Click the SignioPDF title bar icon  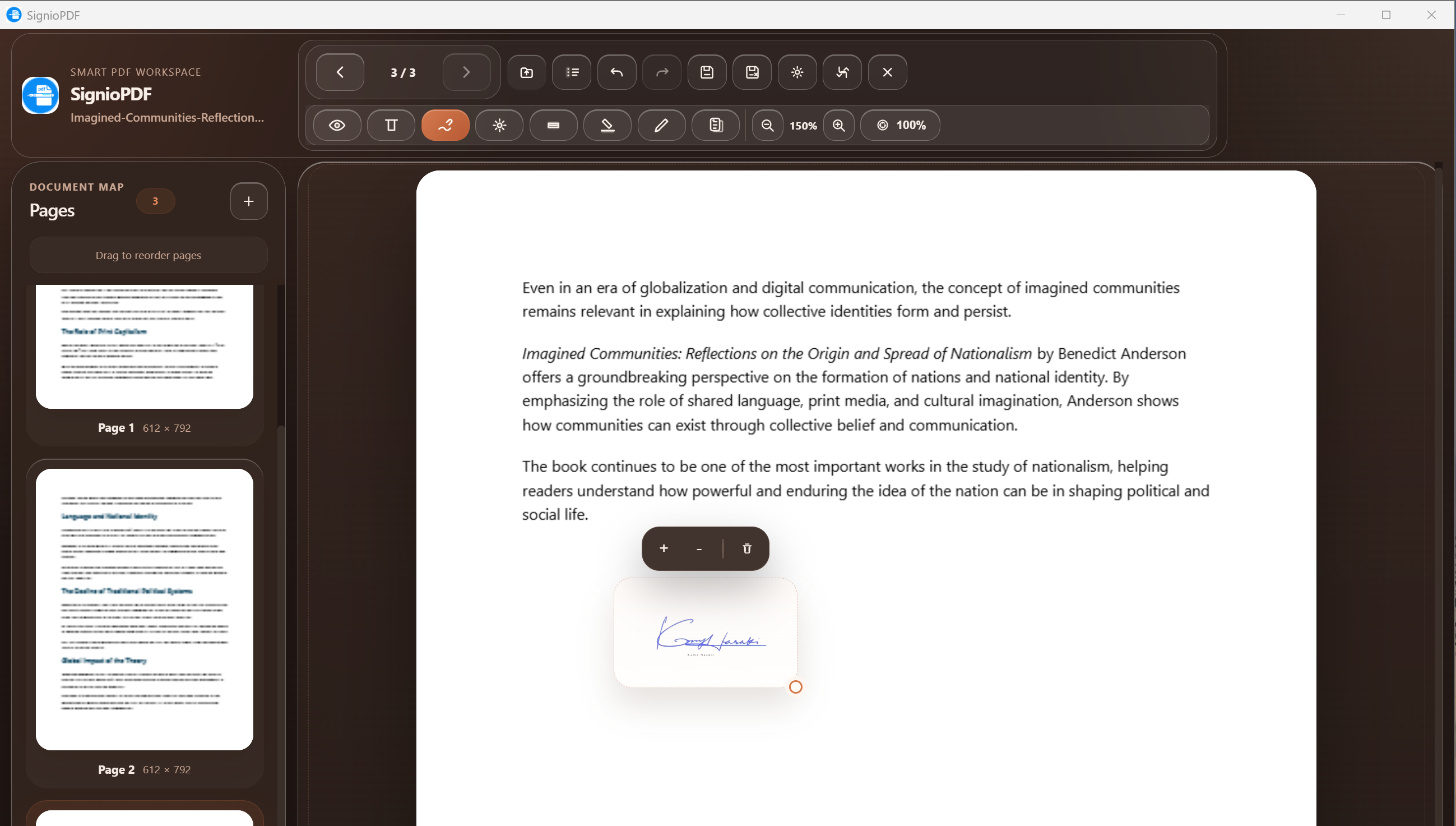(x=13, y=15)
